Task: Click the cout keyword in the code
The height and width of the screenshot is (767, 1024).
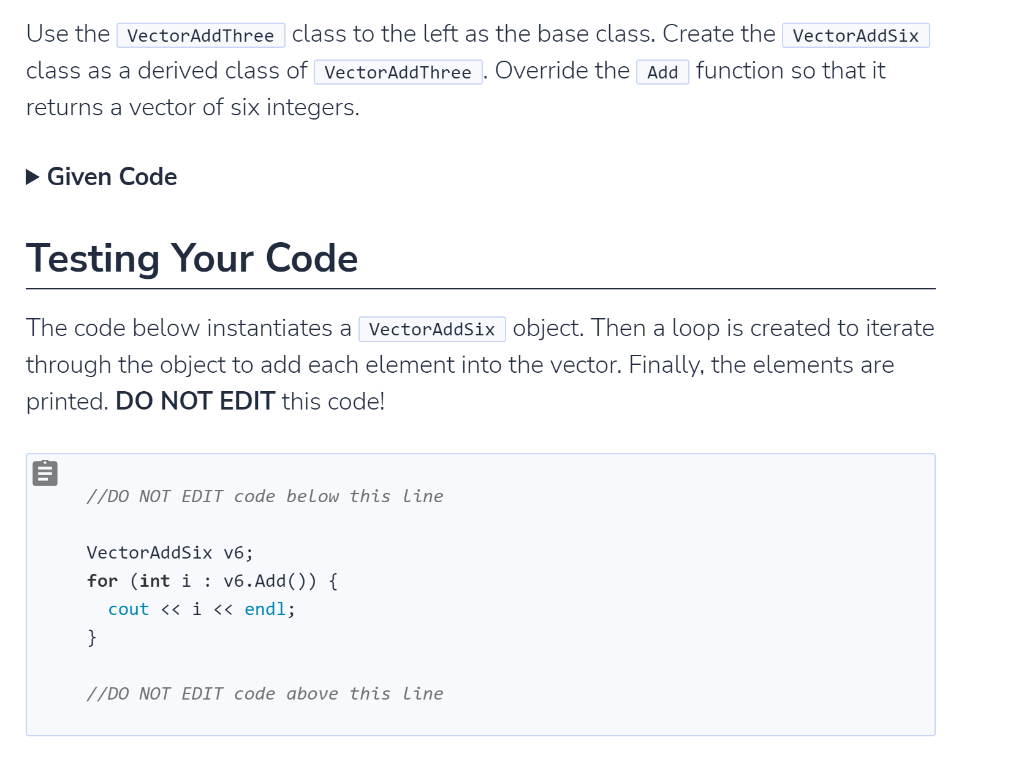Action: tap(128, 609)
